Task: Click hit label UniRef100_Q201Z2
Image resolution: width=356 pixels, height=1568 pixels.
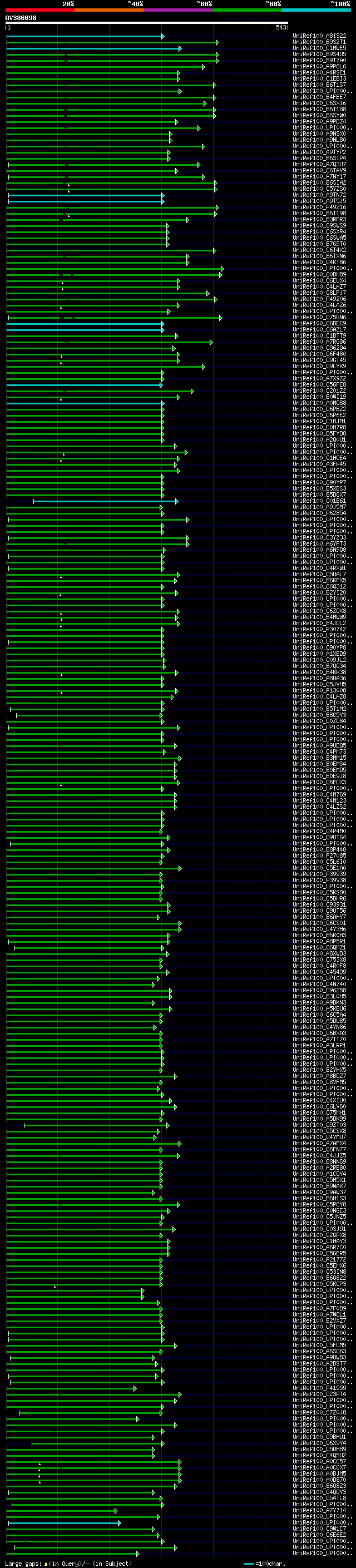Action: 319,391
